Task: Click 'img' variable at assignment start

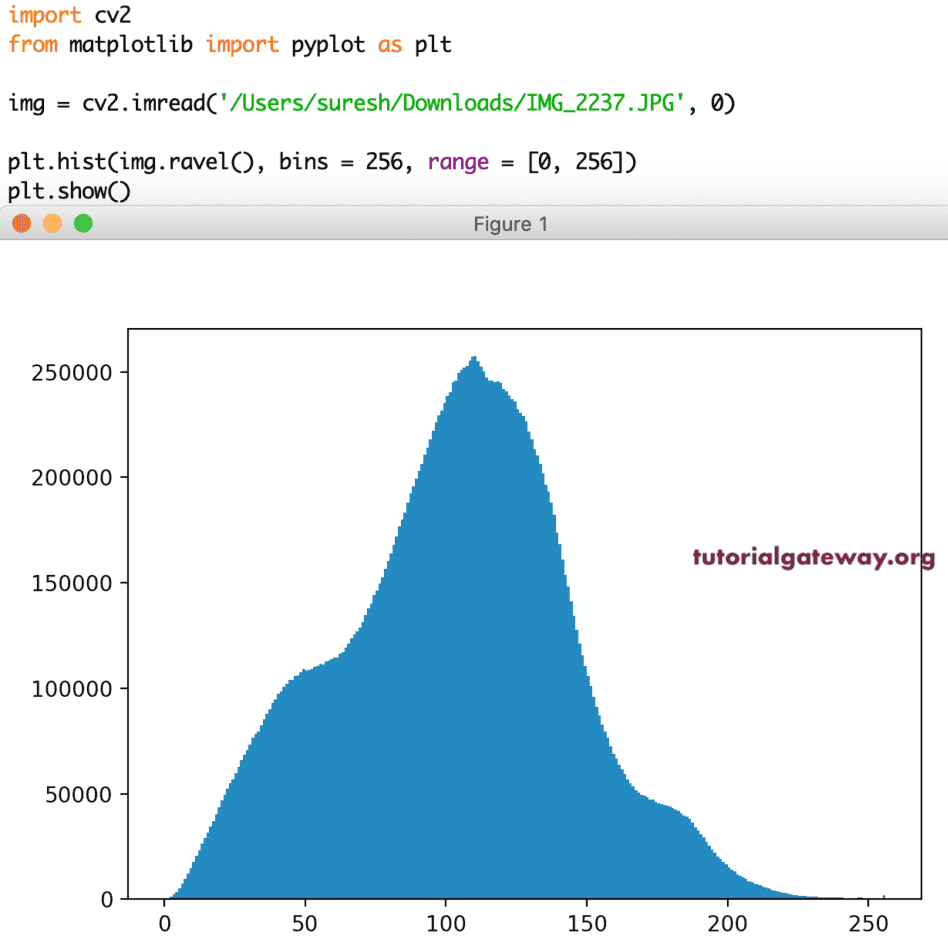Action: point(27,103)
